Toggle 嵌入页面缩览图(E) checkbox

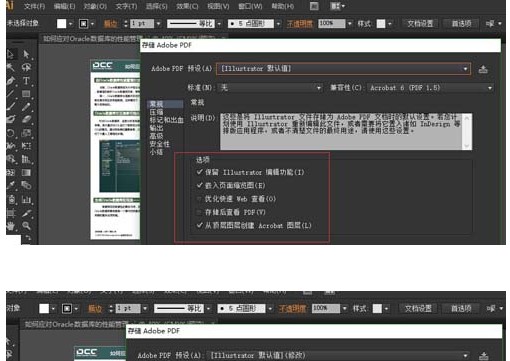coord(200,185)
